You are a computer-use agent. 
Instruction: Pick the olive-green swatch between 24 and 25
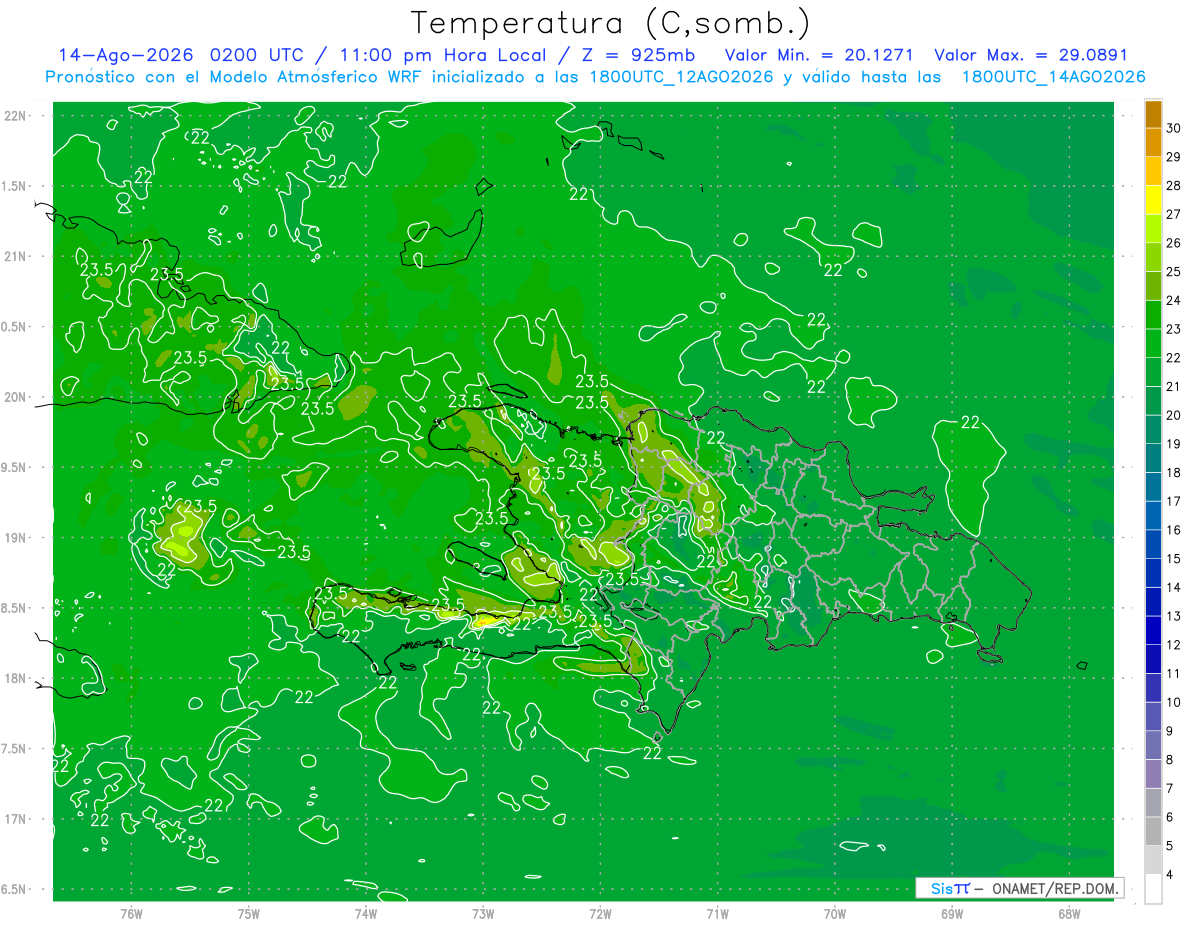click(x=1153, y=286)
